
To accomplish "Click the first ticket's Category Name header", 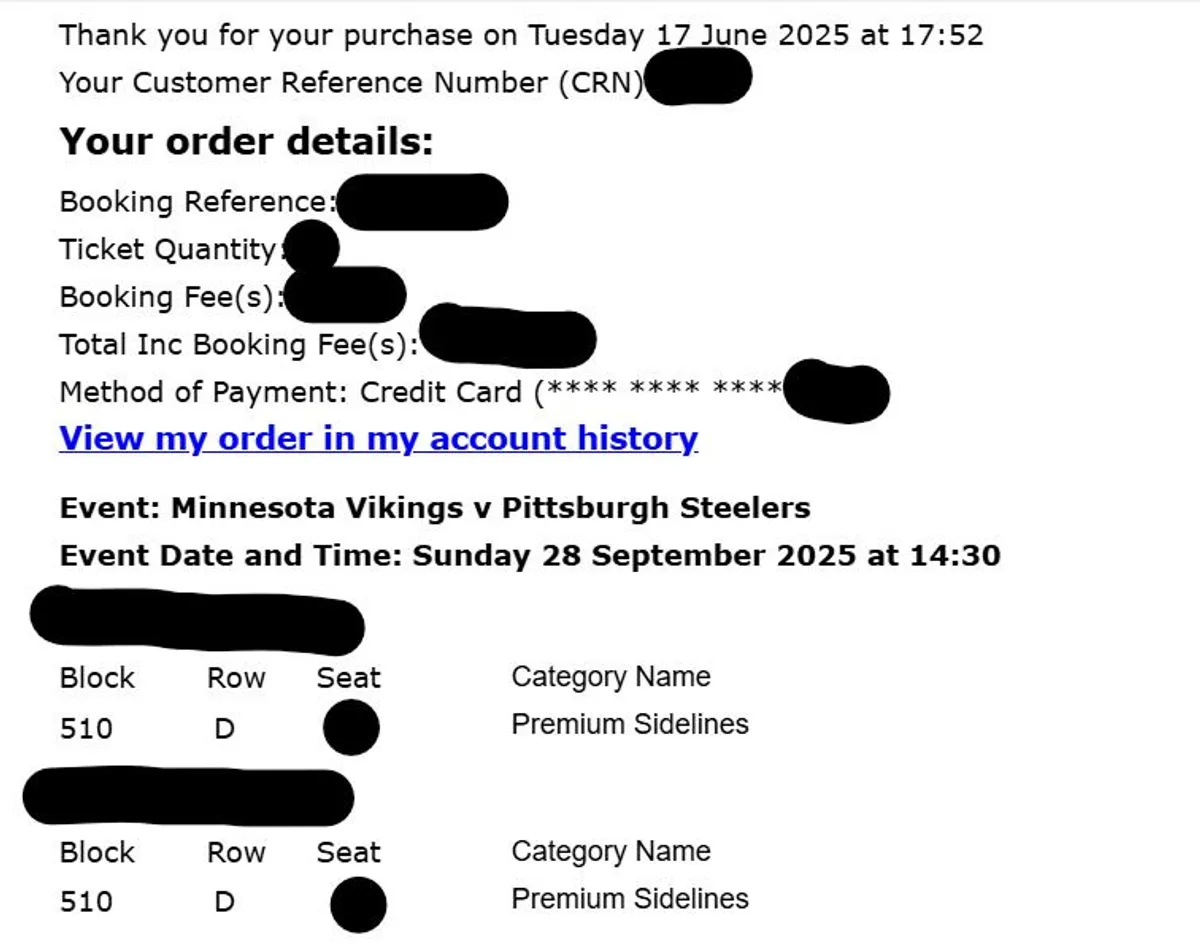I will 611,677.
